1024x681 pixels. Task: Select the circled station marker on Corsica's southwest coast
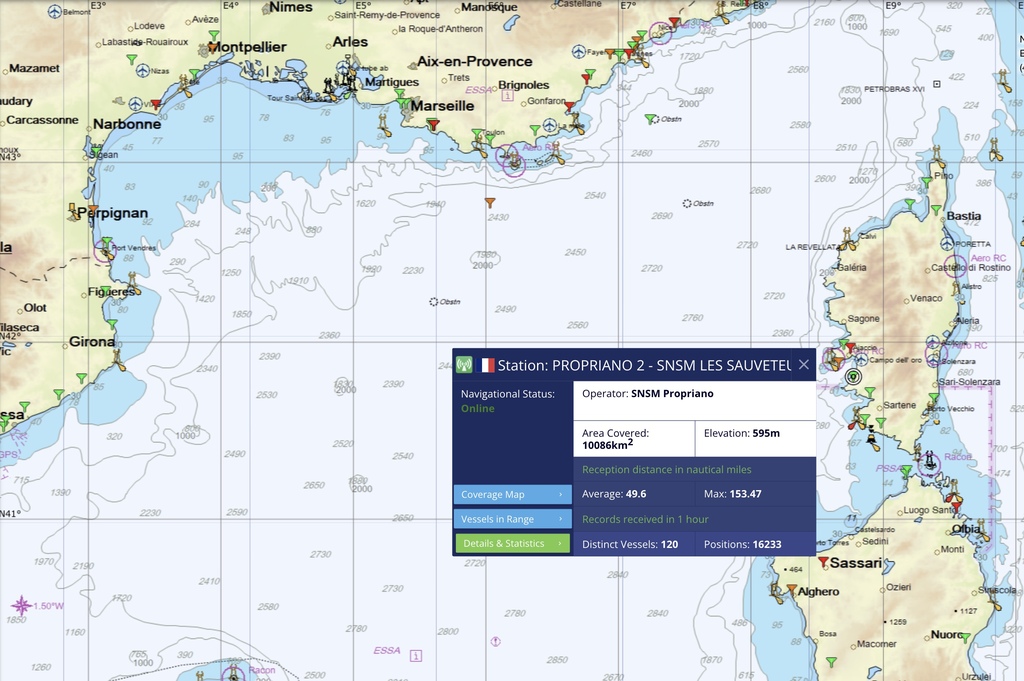[853, 377]
